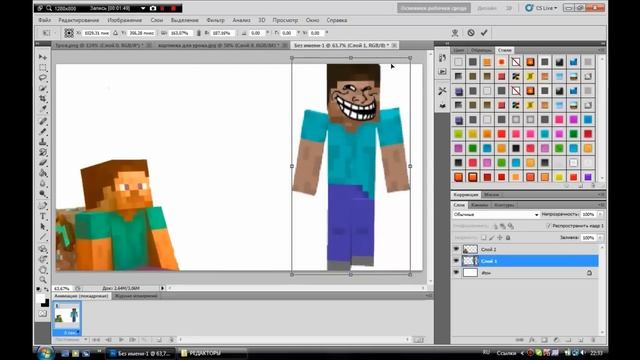Toggle Quick Mask mode icon
This screenshot has height=360, width=640.
click(42, 313)
